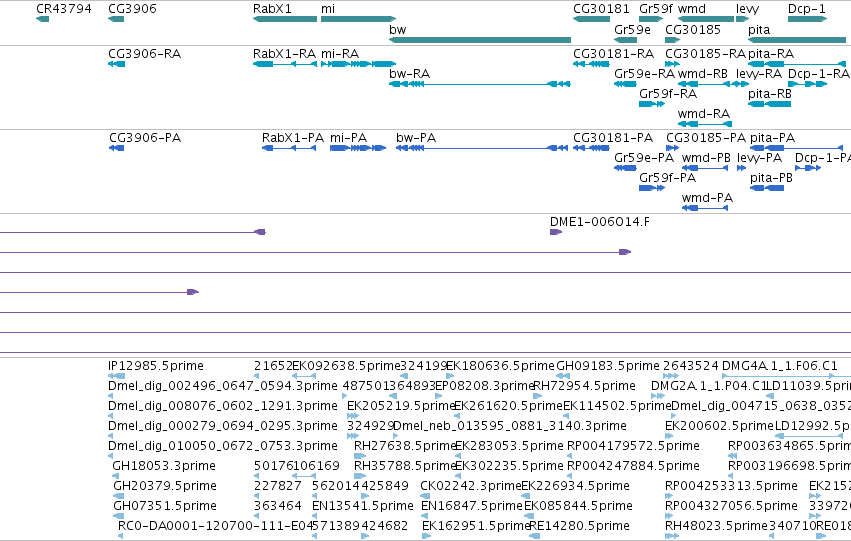Click the CG3906 gene glyph
The image size is (851, 541).
tap(116, 19)
